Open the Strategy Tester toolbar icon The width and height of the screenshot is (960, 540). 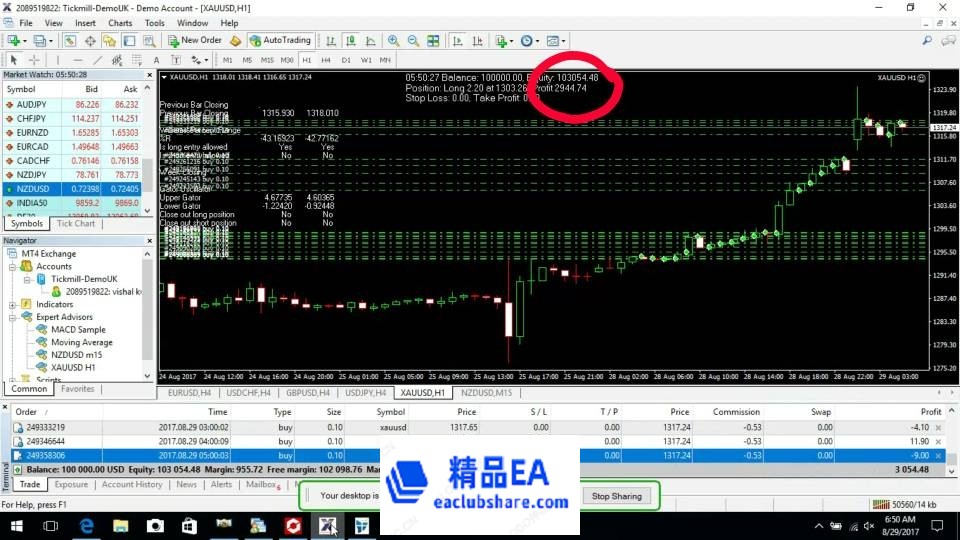pyautogui.click(x=149, y=40)
